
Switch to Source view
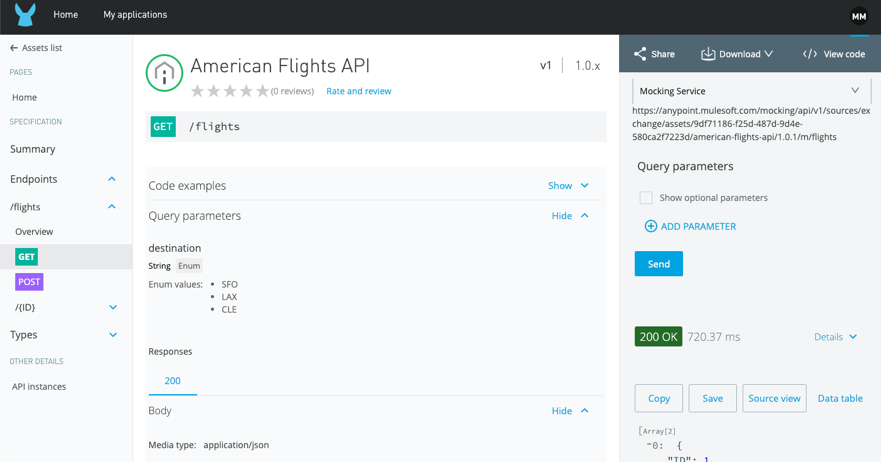pyautogui.click(x=774, y=398)
